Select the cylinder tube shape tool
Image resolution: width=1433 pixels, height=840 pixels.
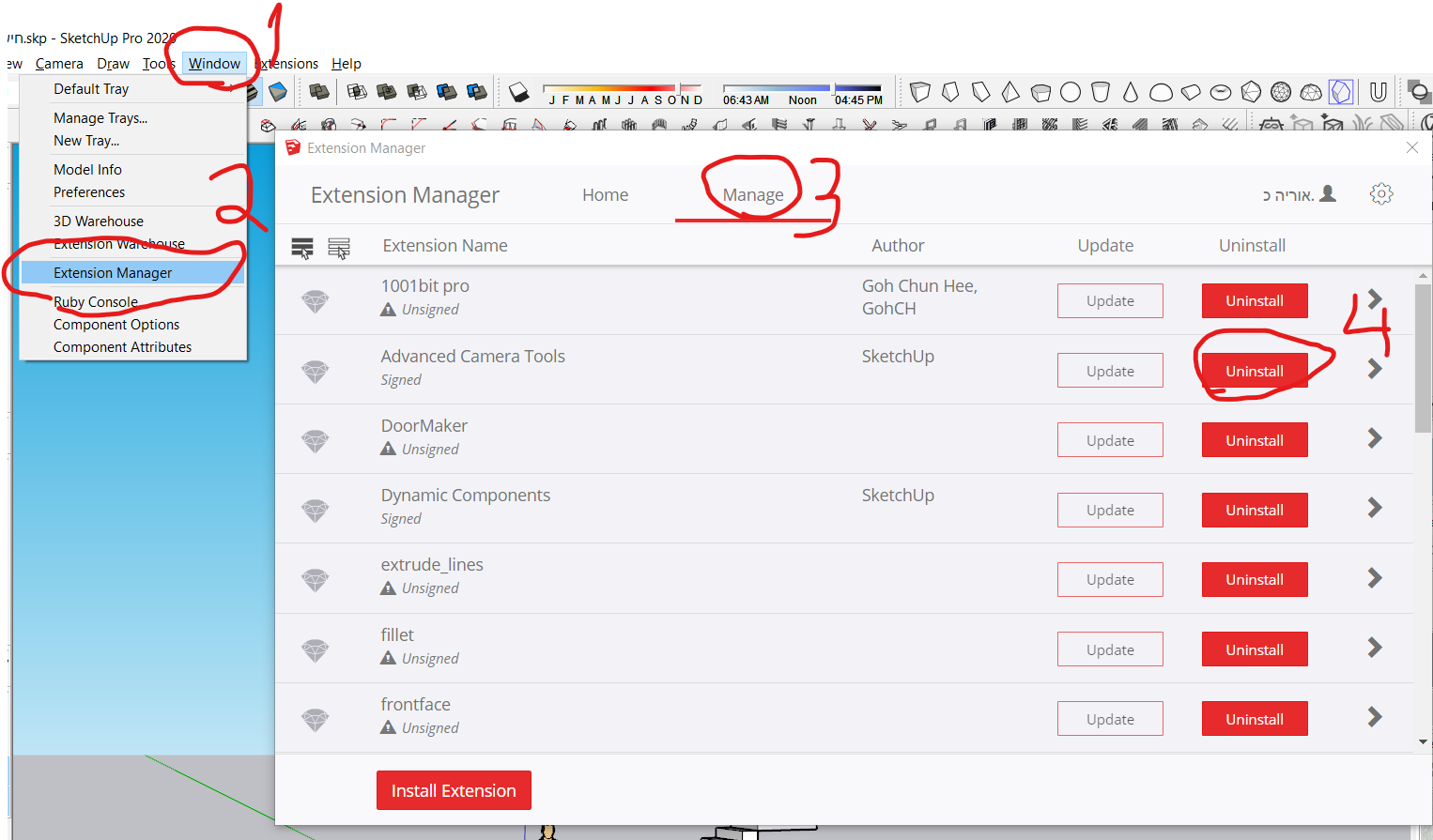pyautogui.click(x=1101, y=92)
